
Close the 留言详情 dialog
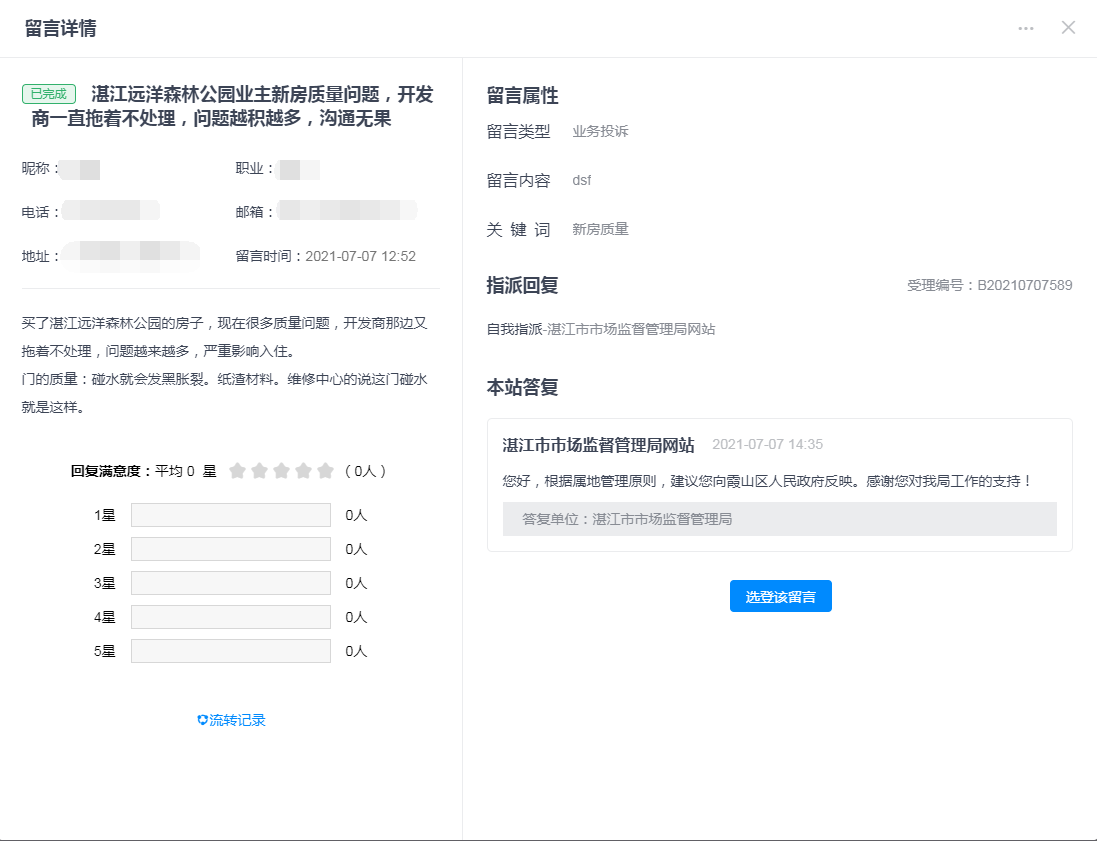1068,28
